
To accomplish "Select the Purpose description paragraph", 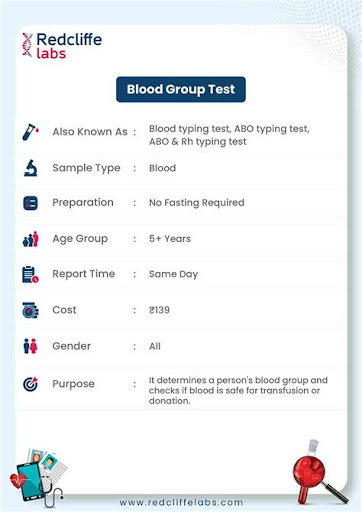I will point(238,390).
